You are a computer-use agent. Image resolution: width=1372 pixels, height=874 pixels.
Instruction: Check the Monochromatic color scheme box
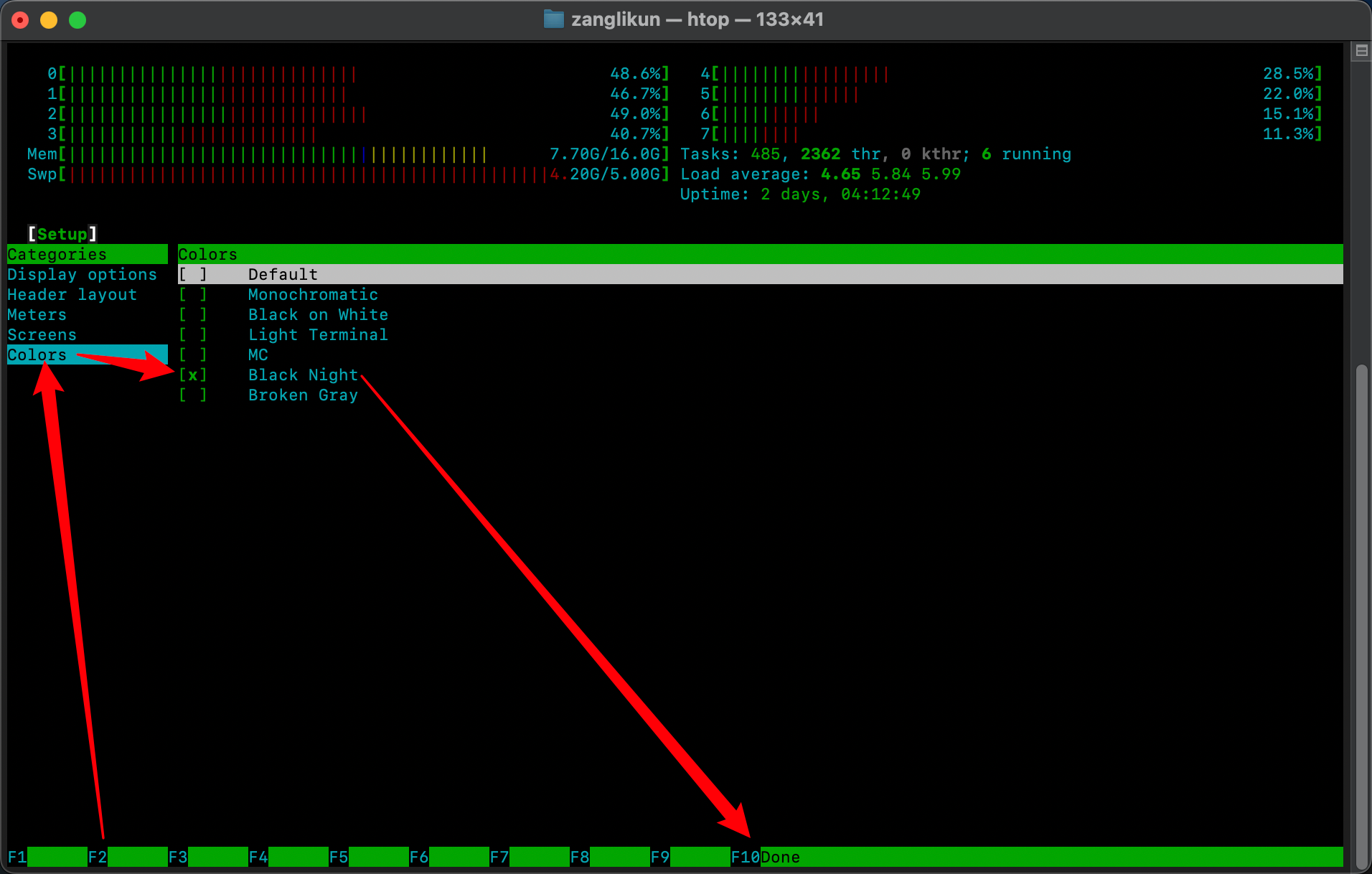tap(193, 295)
